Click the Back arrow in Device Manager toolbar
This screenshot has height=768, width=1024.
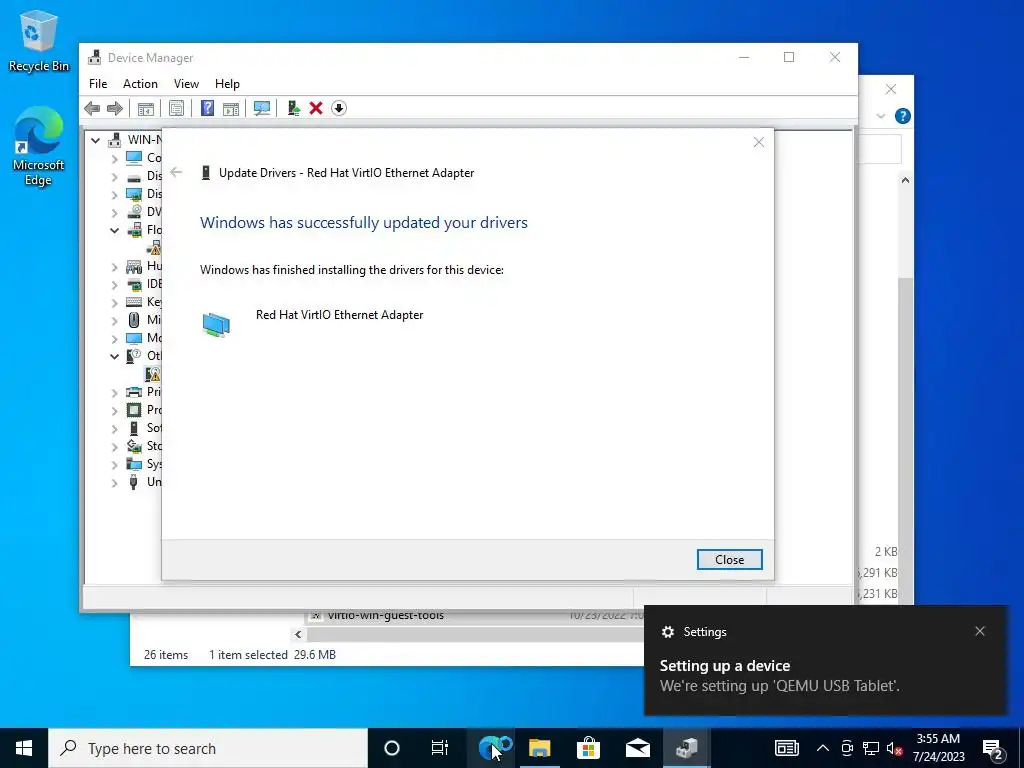92,108
